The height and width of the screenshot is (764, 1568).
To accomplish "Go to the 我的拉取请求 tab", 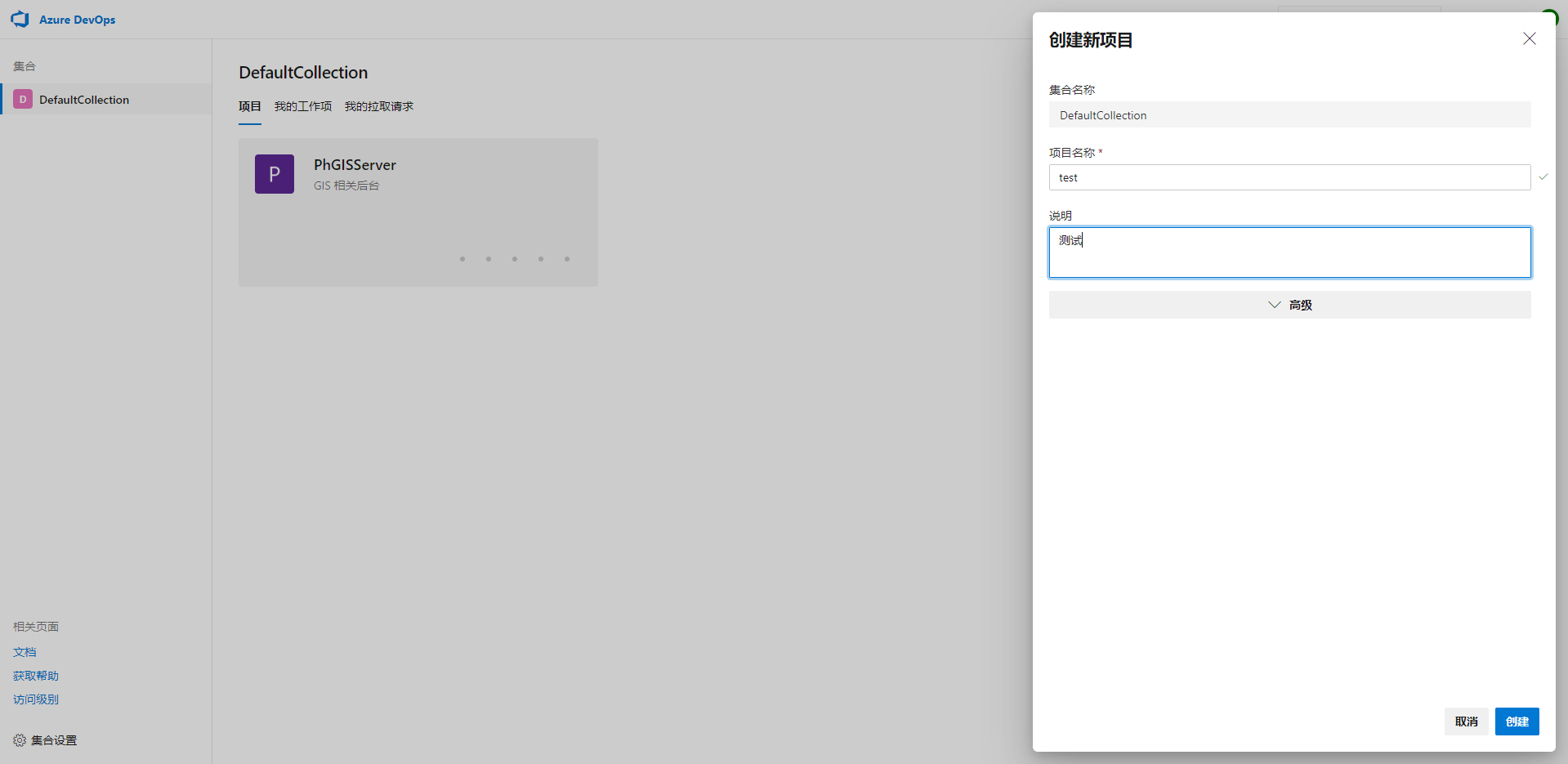I will tap(378, 106).
